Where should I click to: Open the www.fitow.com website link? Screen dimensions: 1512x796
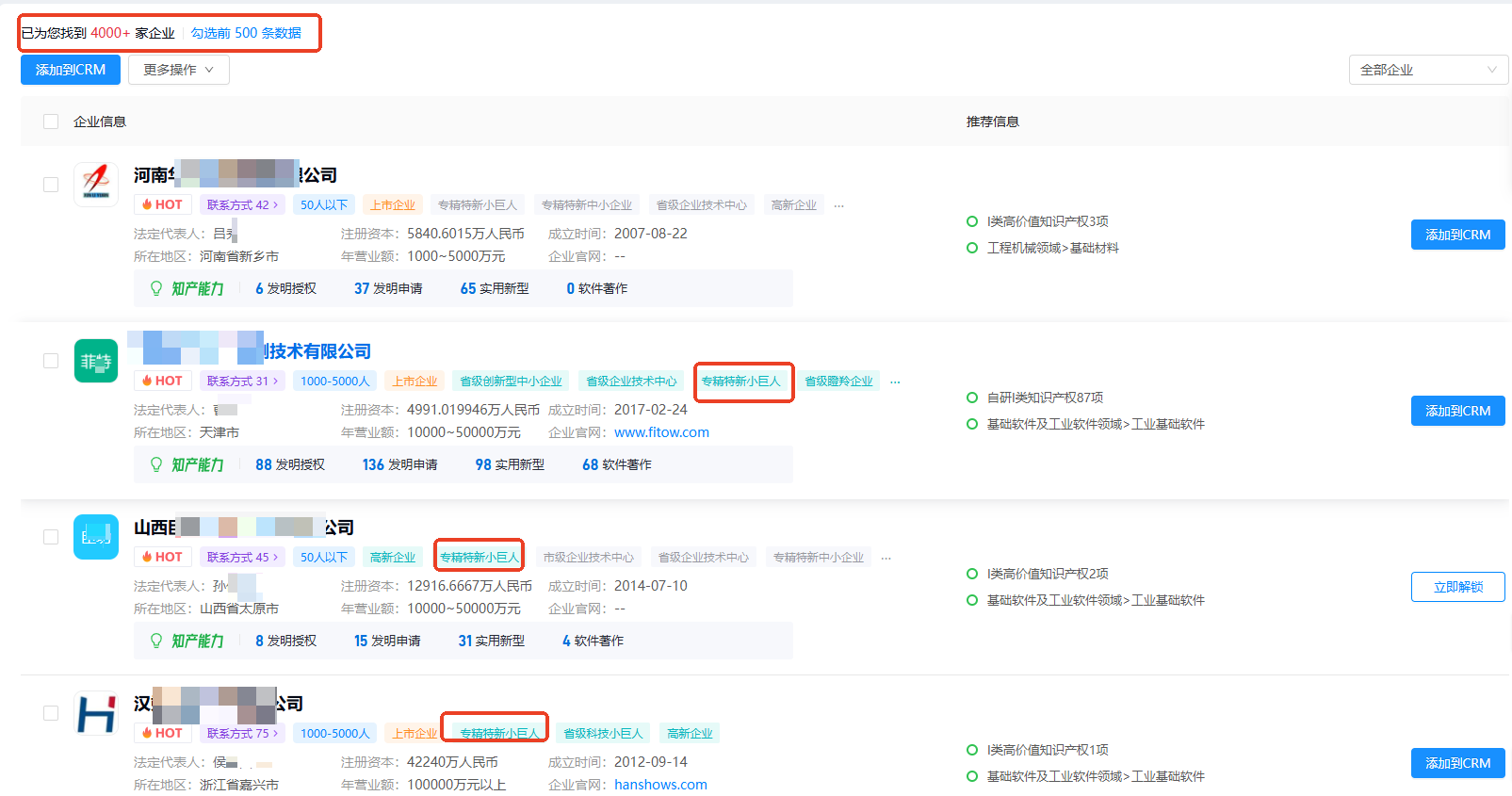661,432
